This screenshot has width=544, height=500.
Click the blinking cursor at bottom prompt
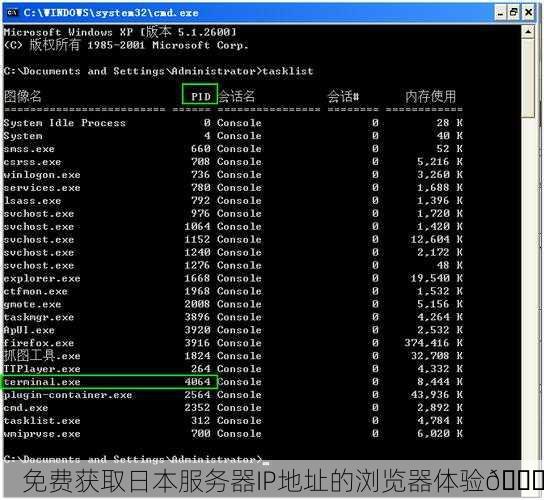click(x=266, y=463)
